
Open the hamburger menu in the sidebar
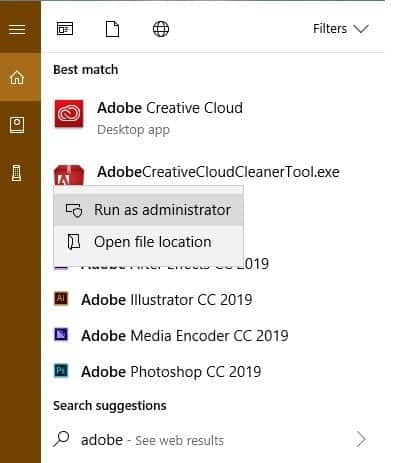(x=17, y=29)
